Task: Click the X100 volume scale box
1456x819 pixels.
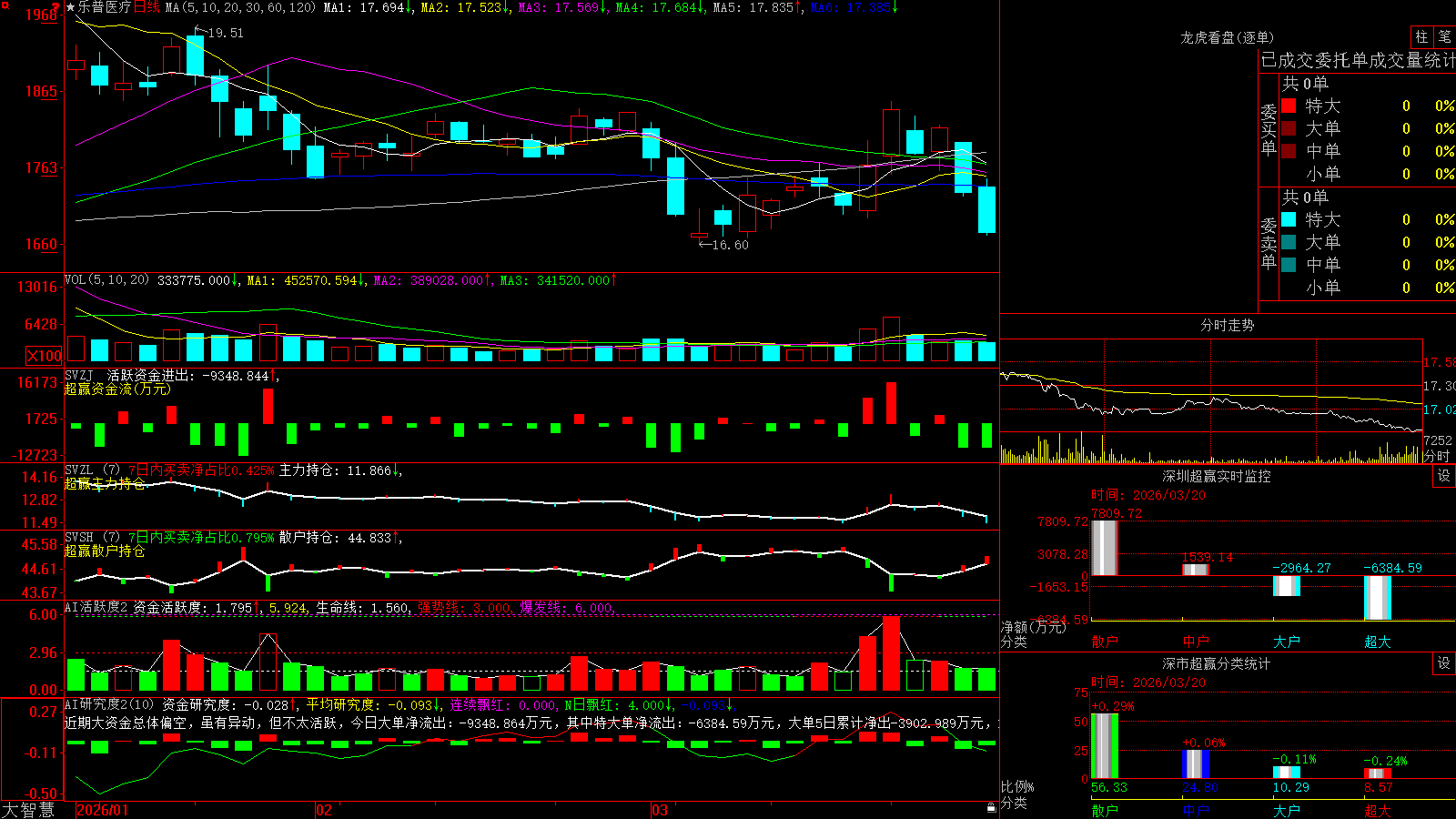Action: pyautogui.click(x=44, y=356)
